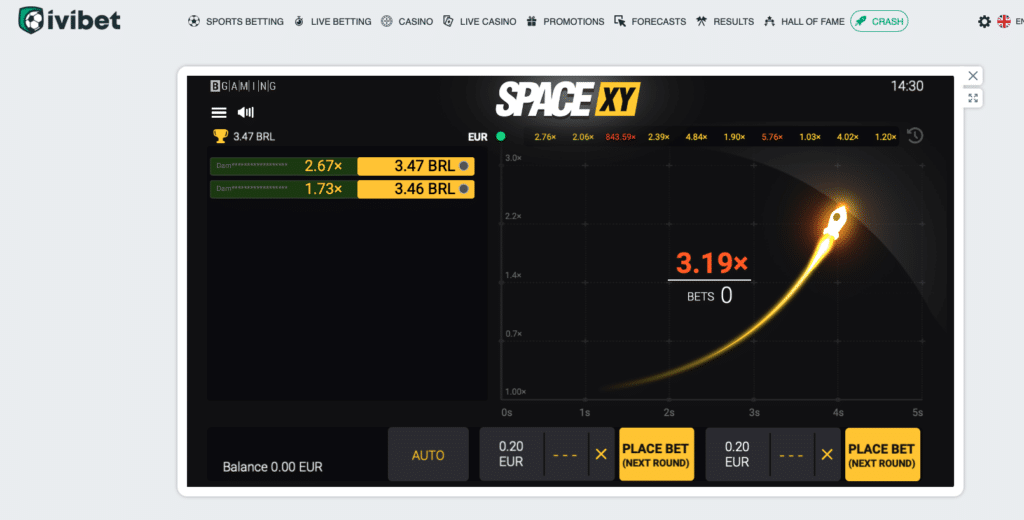This screenshot has height=520, width=1024.
Task: Select the second 0.20 EUR bet amount
Action: [737, 454]
